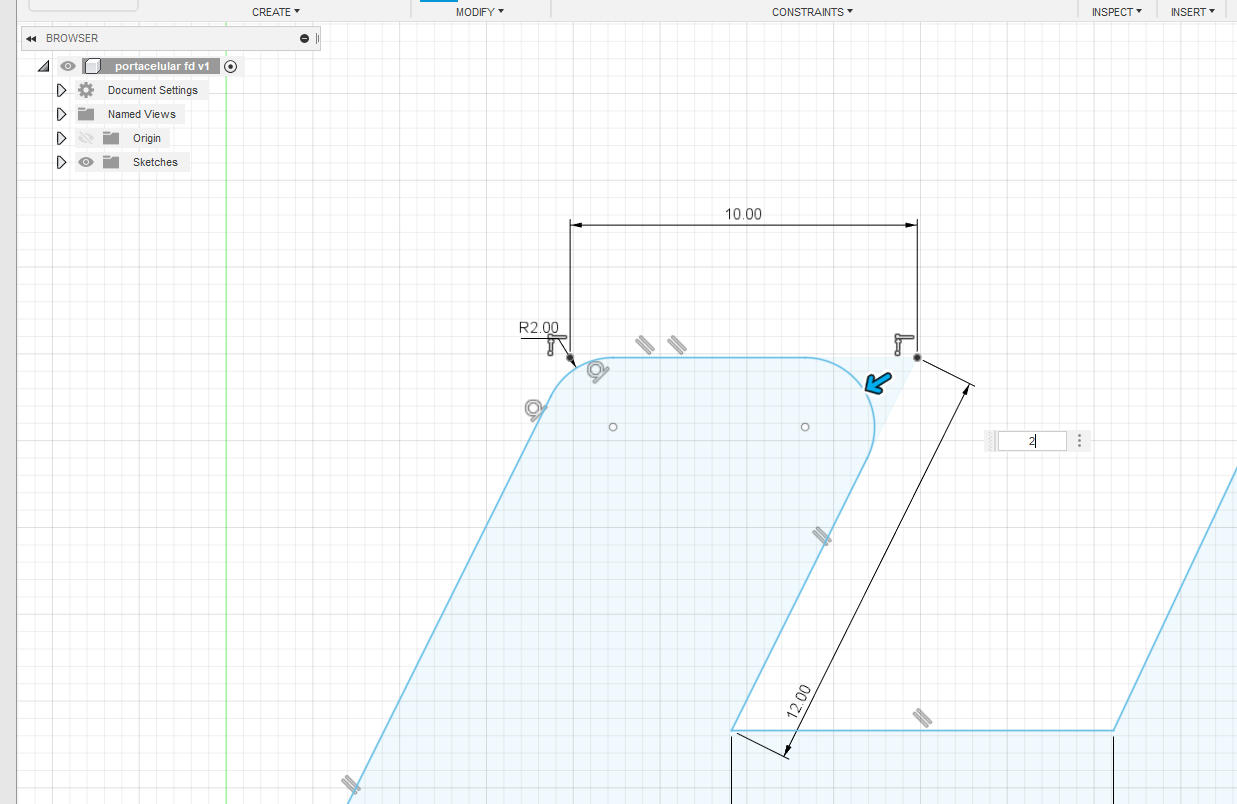The image size is (1237, 804).
Task: Hide the Sketches folder via eye icon
Action: click(x=86, y=162)
